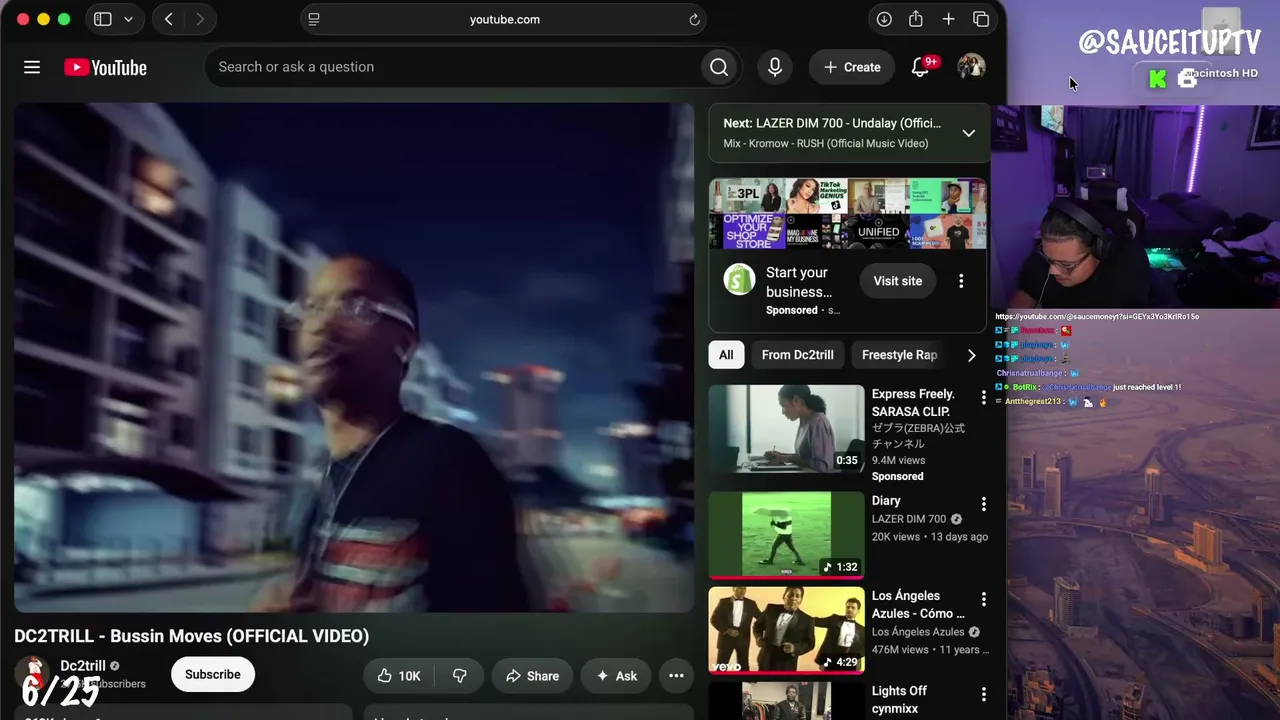The image size is (1280, 720).
Task: Click the Ask button
Action: [616, 676]
